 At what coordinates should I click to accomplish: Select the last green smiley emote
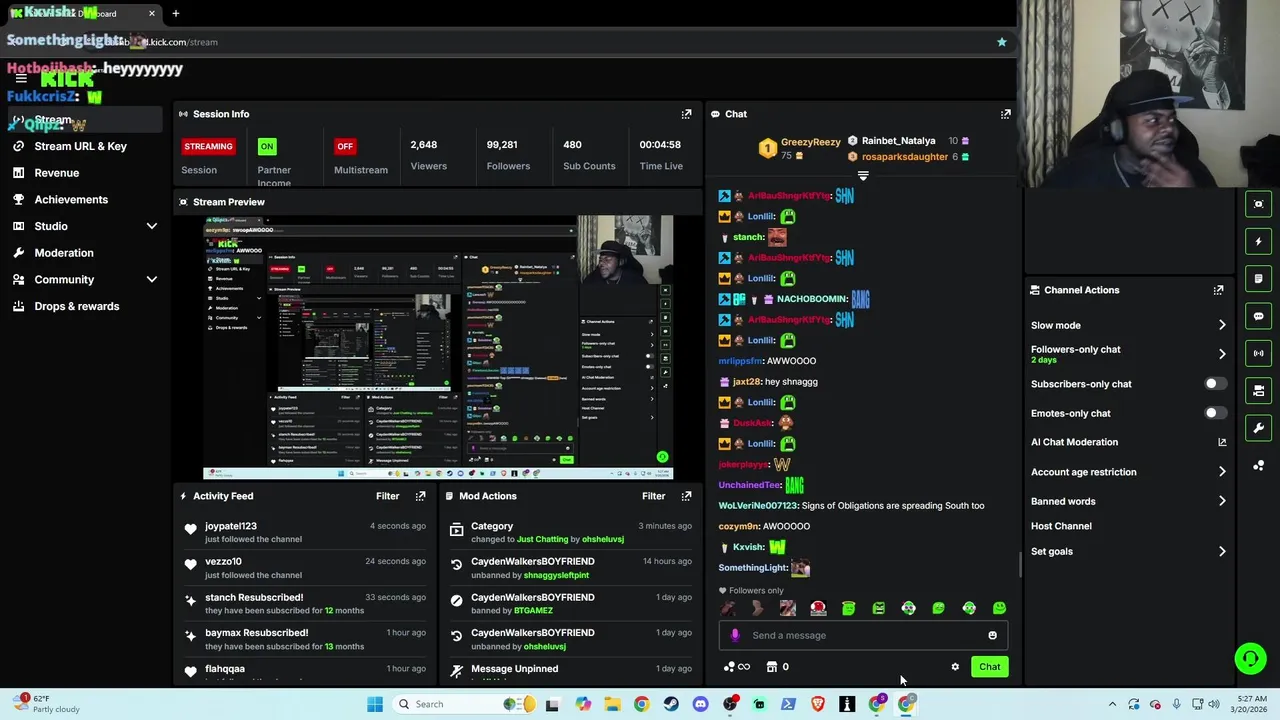click(999, 608)
